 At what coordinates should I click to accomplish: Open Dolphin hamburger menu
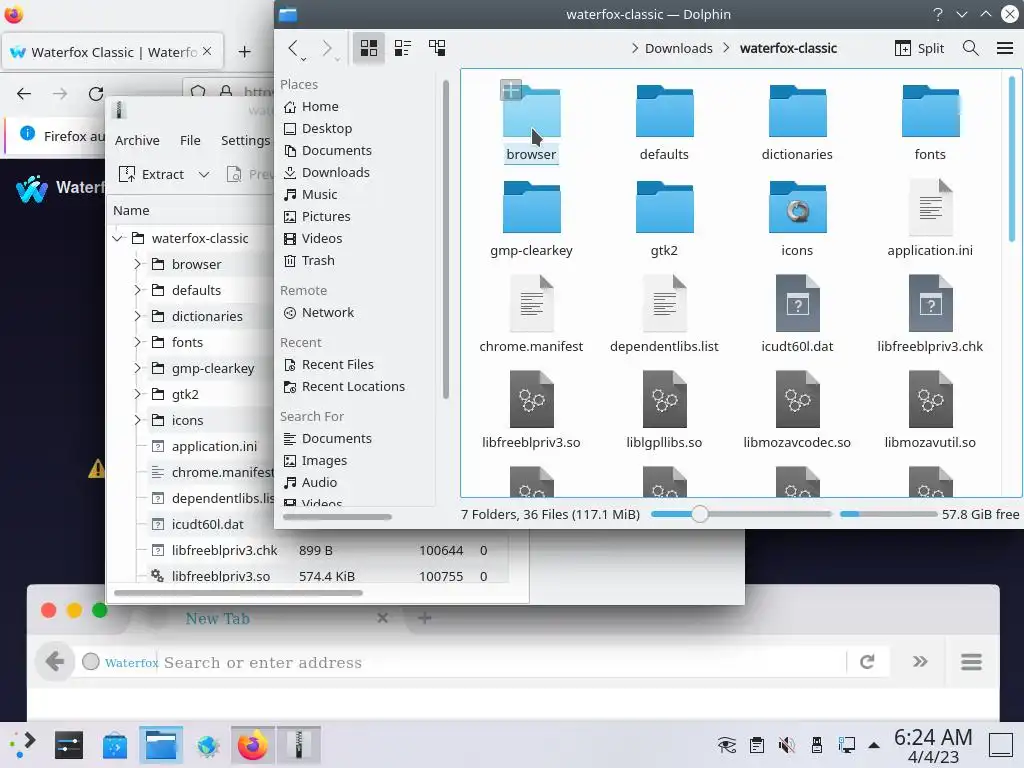point(1004,48)
